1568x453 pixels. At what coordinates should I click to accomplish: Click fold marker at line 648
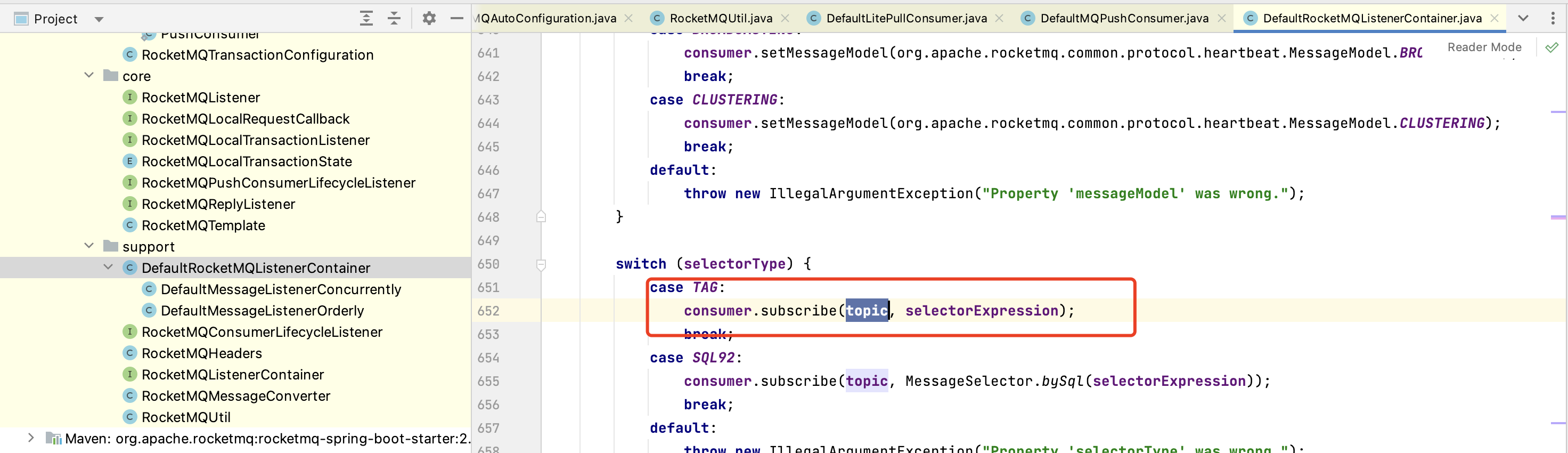point(541,216)
